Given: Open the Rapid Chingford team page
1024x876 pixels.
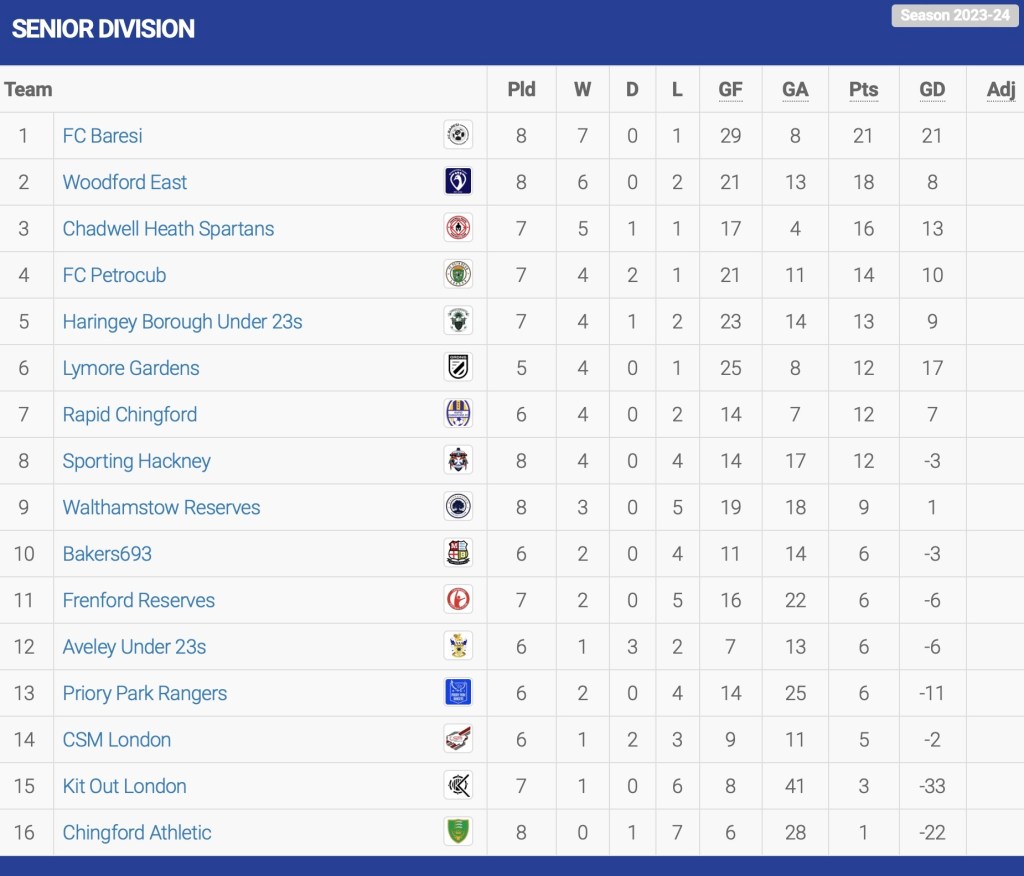Looking at the screenshot, I should [130, 414].
